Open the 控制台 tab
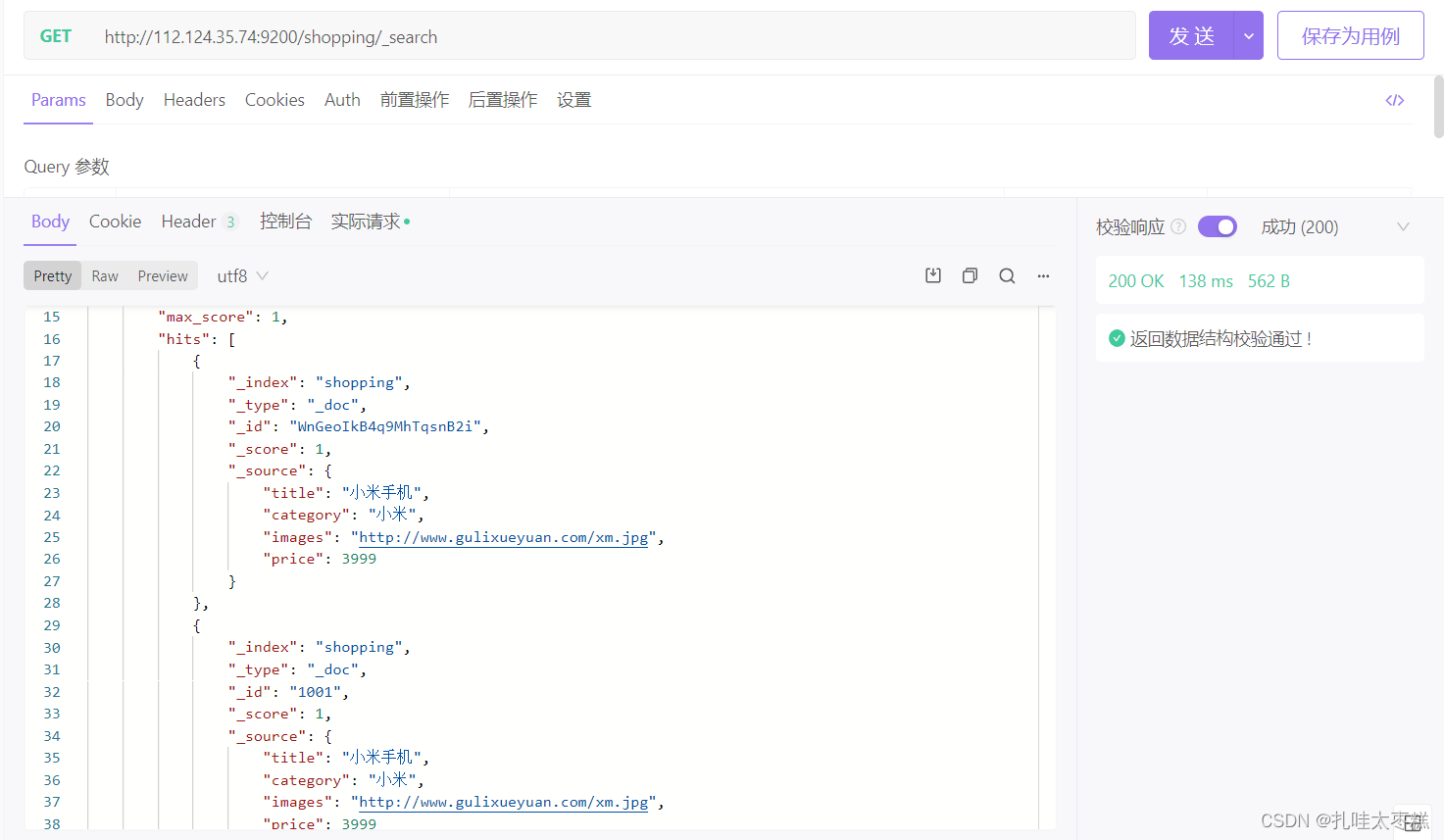The image size is (1444, 840). coord(285,222)
